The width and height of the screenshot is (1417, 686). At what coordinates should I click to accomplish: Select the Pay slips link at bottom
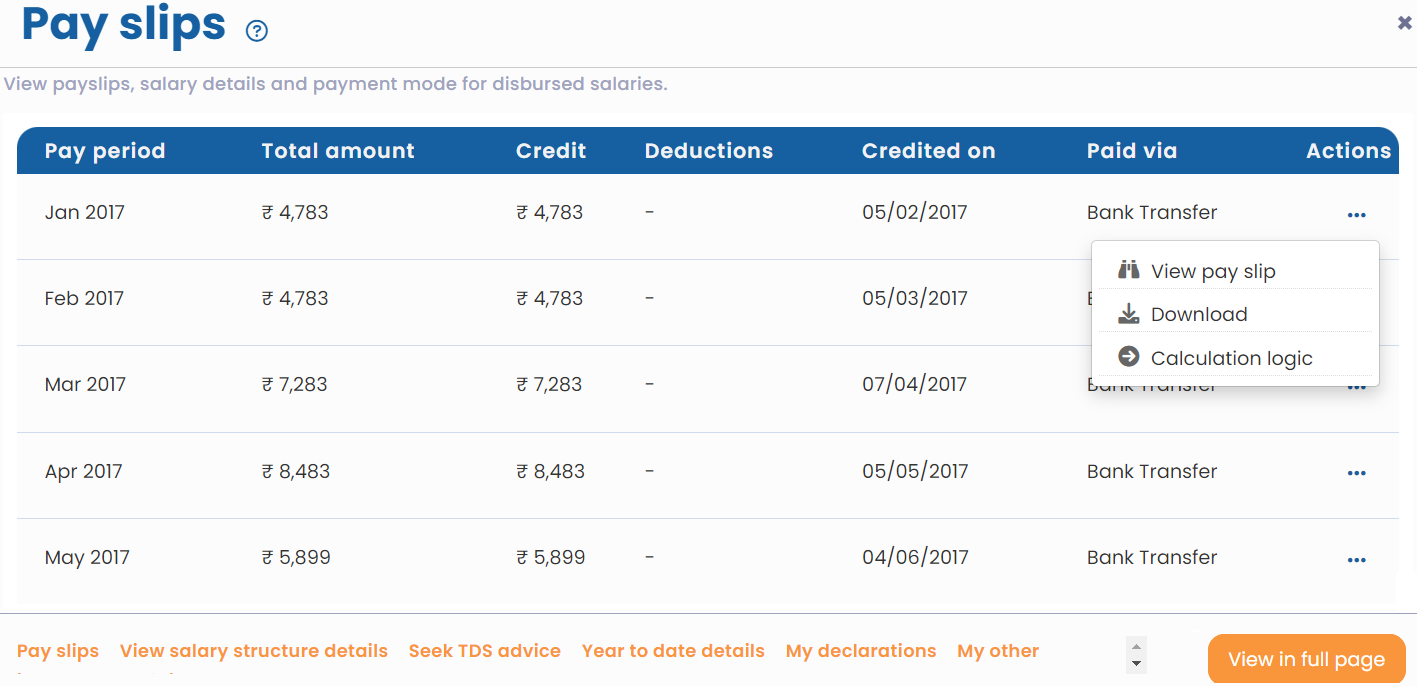pyautogui.click(x=57, y=650)
